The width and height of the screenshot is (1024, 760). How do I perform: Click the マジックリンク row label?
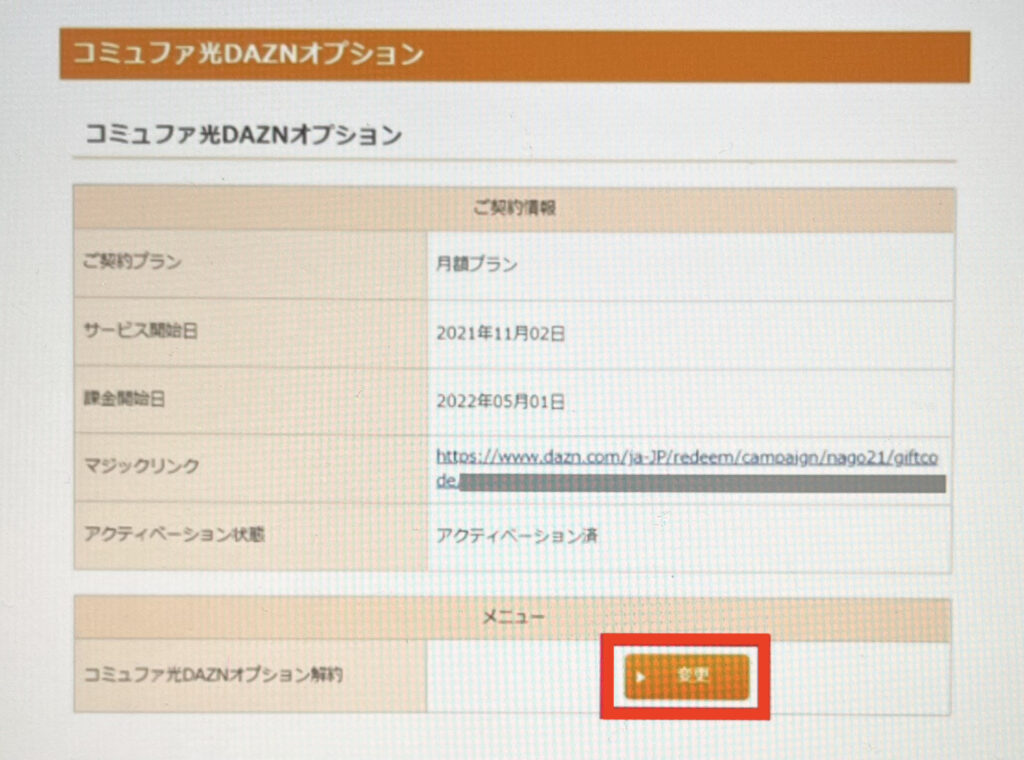pyautogui.click(x=141, y=466)
